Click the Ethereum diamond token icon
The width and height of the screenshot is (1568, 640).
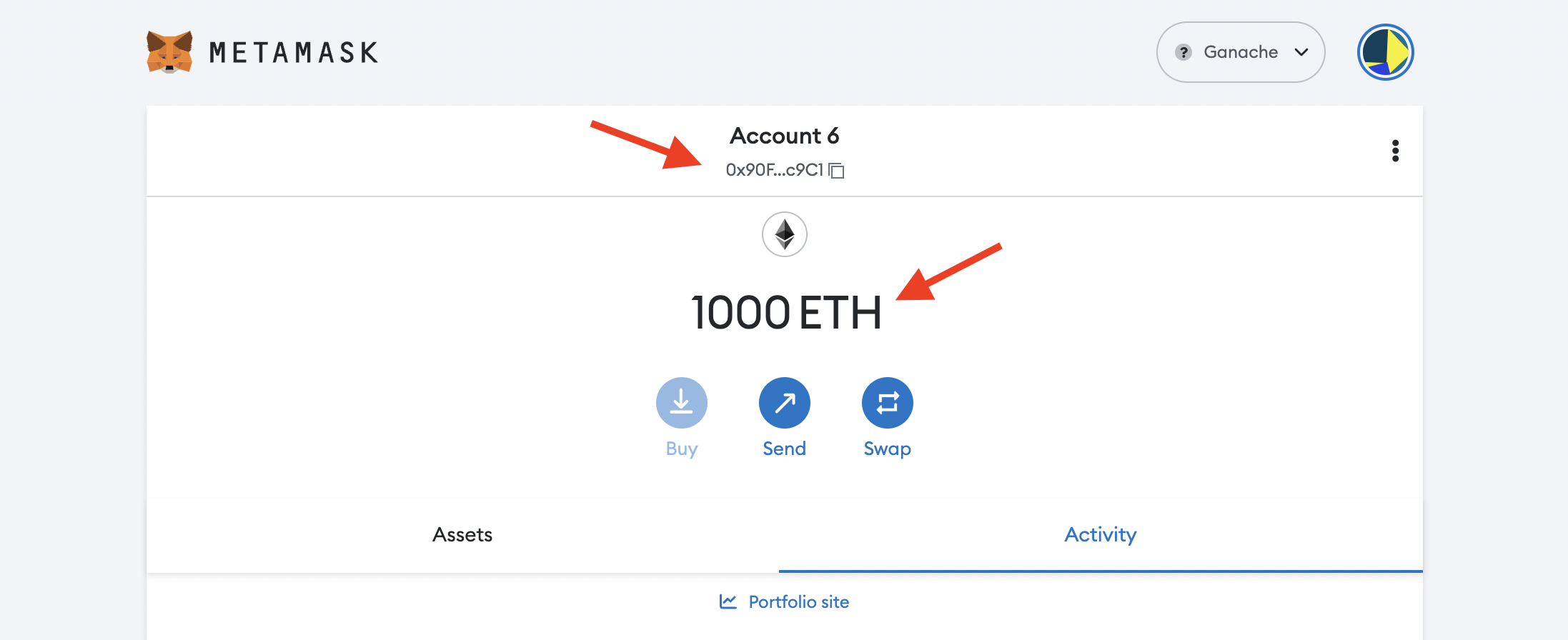coord(785,234)
